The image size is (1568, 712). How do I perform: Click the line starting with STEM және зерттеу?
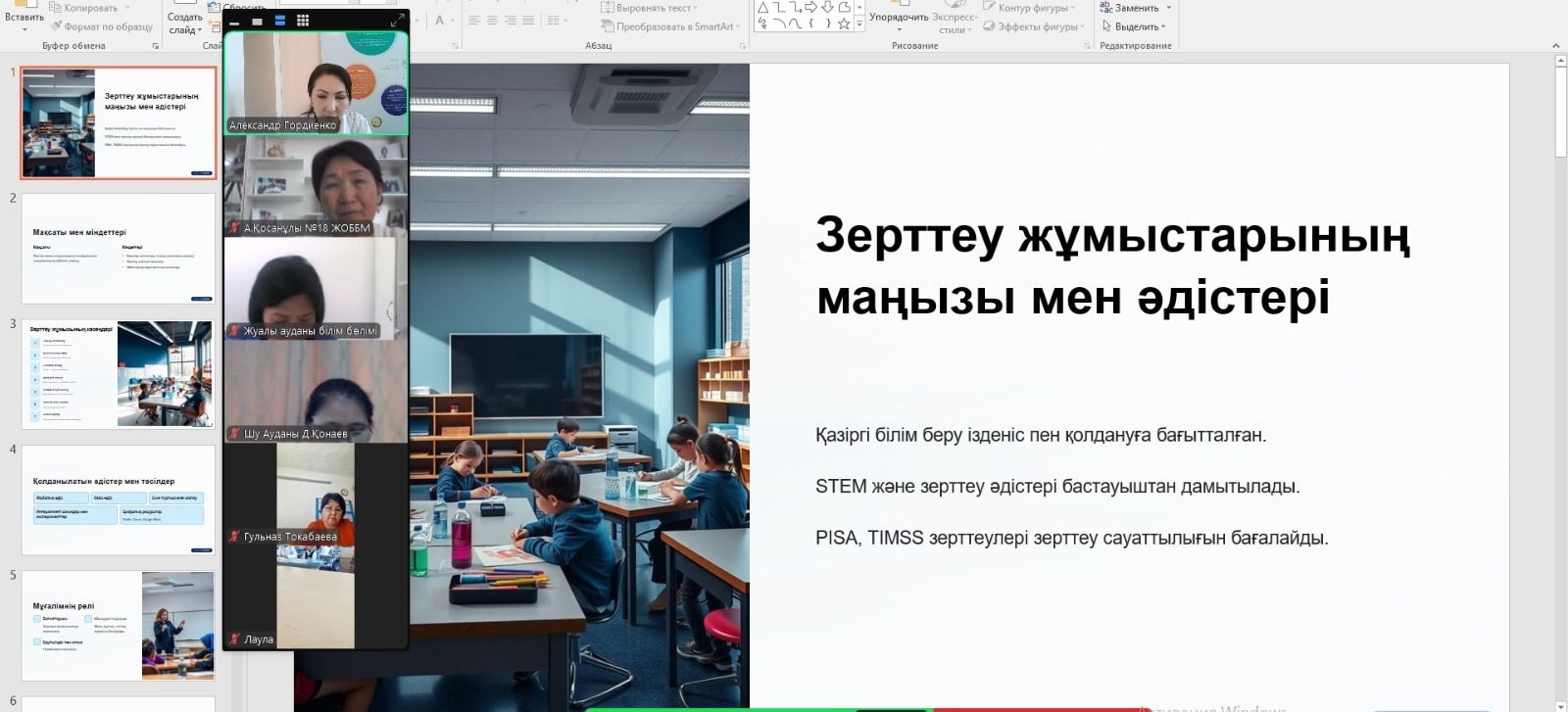pyautogui.click(x=1057, y=487)
